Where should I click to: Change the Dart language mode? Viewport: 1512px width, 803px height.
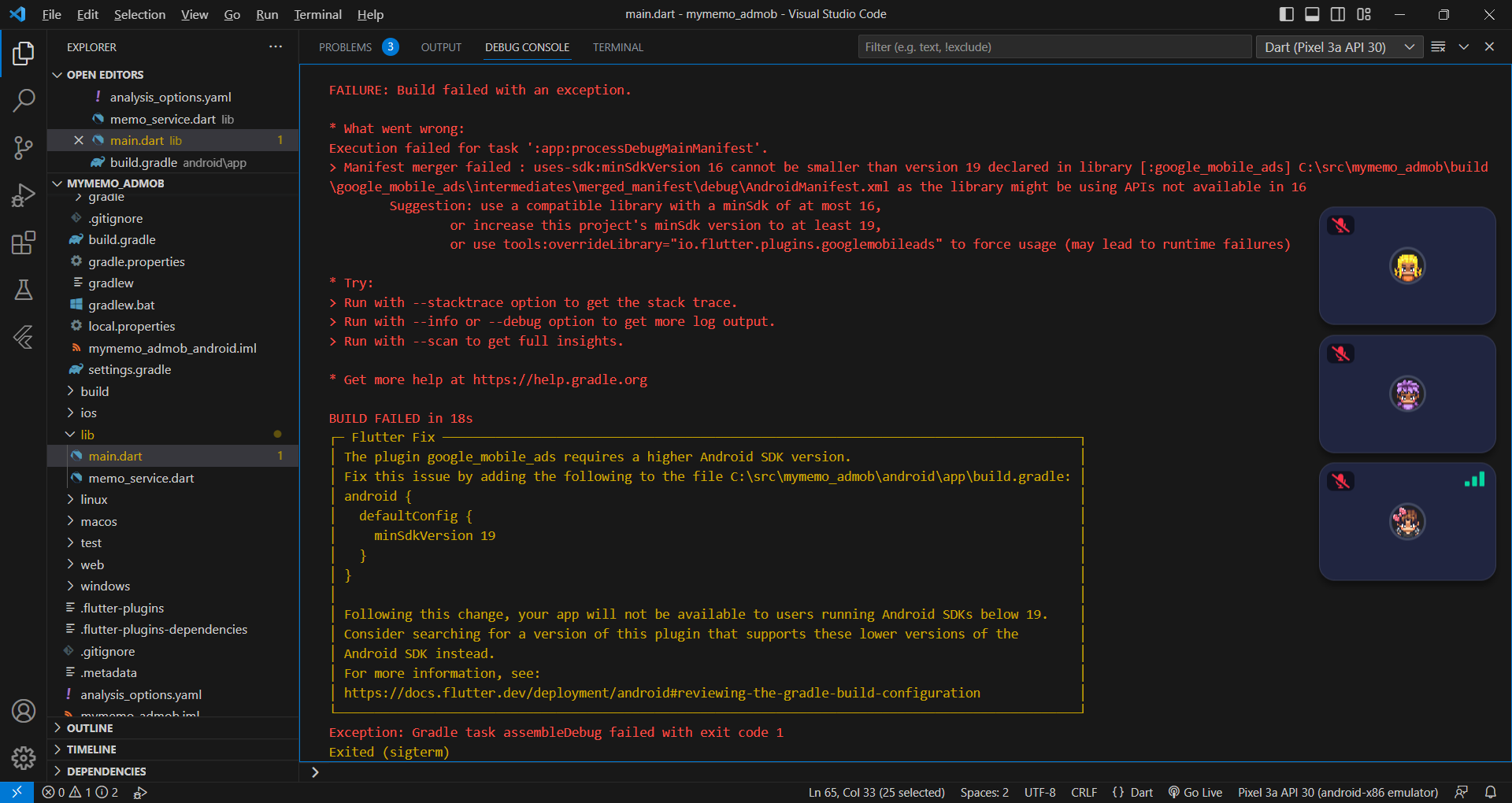[x=1132, y=793]
